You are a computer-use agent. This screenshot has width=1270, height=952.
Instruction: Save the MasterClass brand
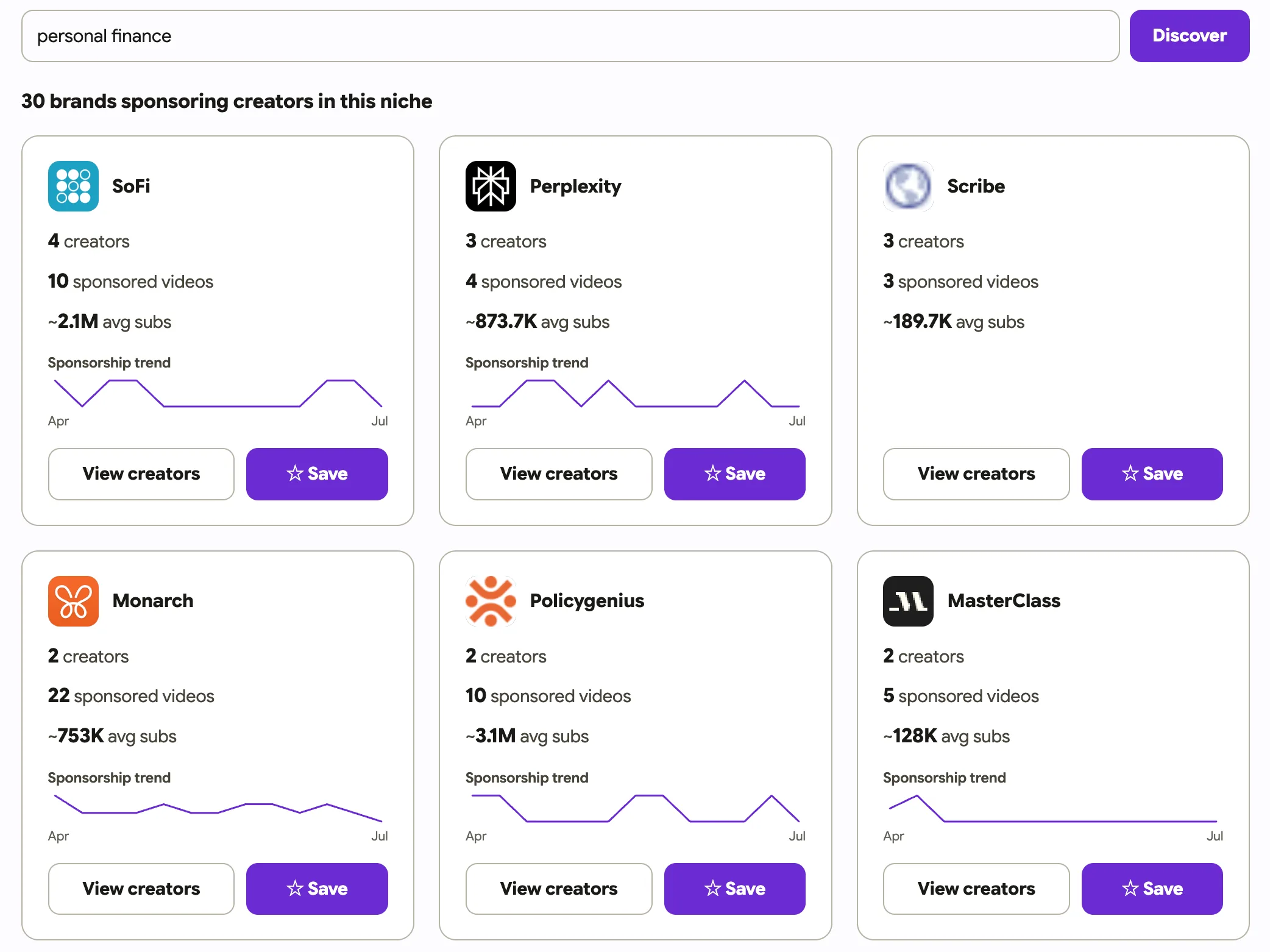tap(1152, 889)
